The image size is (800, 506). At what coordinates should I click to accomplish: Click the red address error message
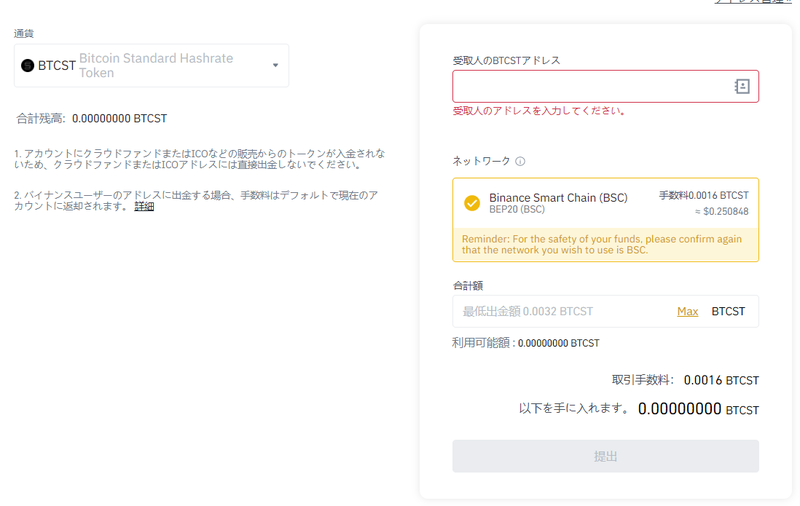pos(539,111)
